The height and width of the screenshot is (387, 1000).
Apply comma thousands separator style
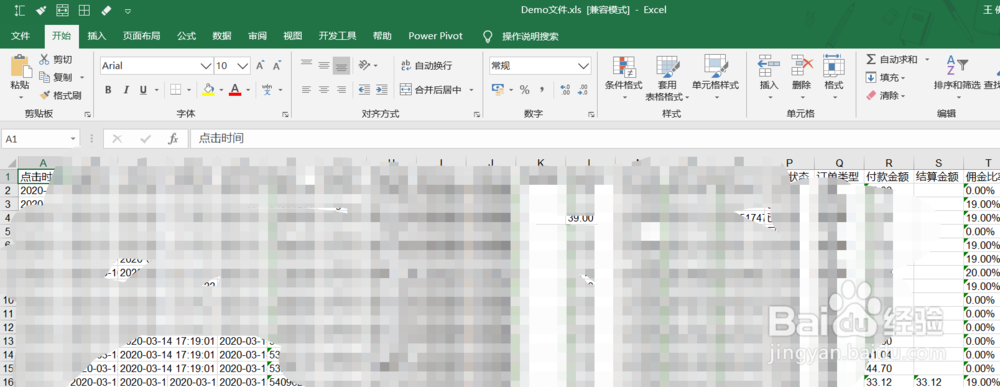point(541,90)
